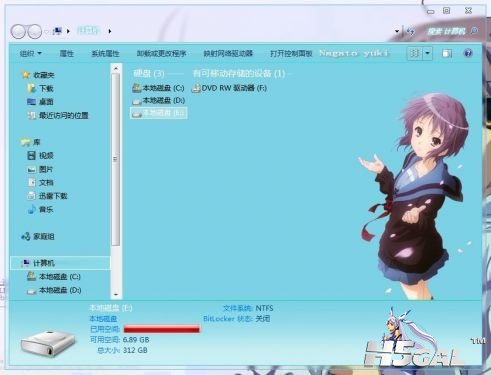
Task: Open the 文档 library
Action: point(40,183)
